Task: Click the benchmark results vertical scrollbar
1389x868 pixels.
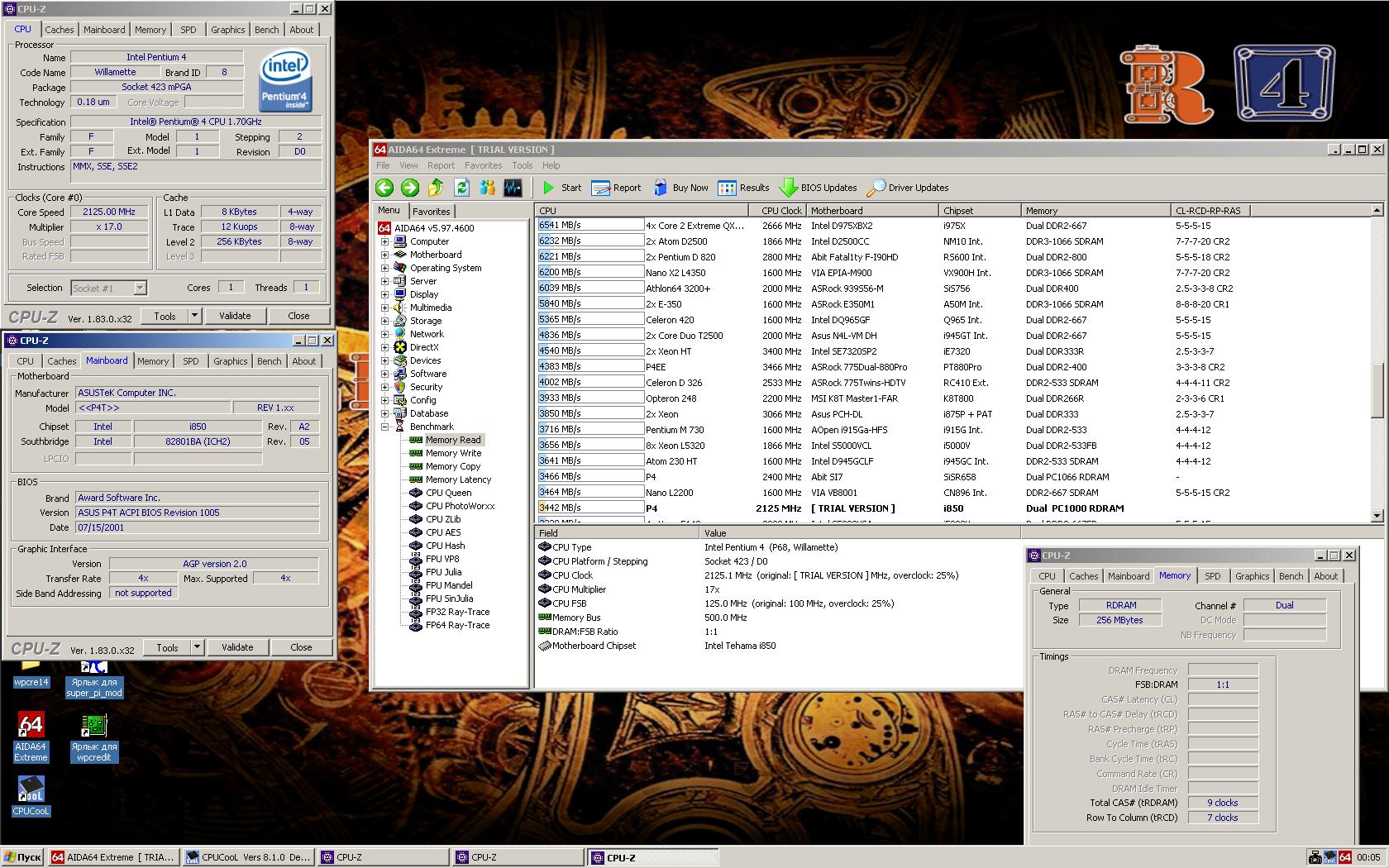Action: point(1377,364)
